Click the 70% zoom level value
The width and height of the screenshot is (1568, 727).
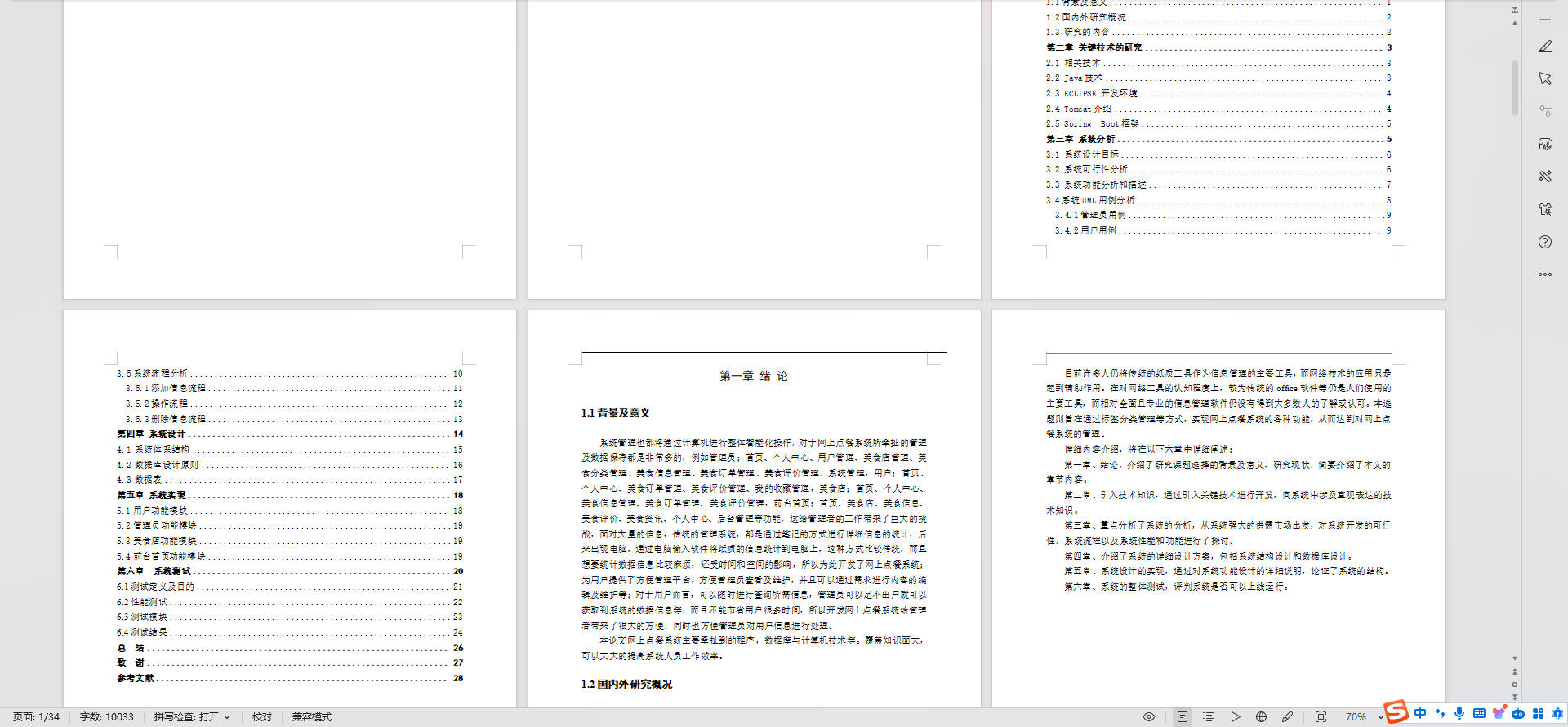click(x=1356, y=717)
